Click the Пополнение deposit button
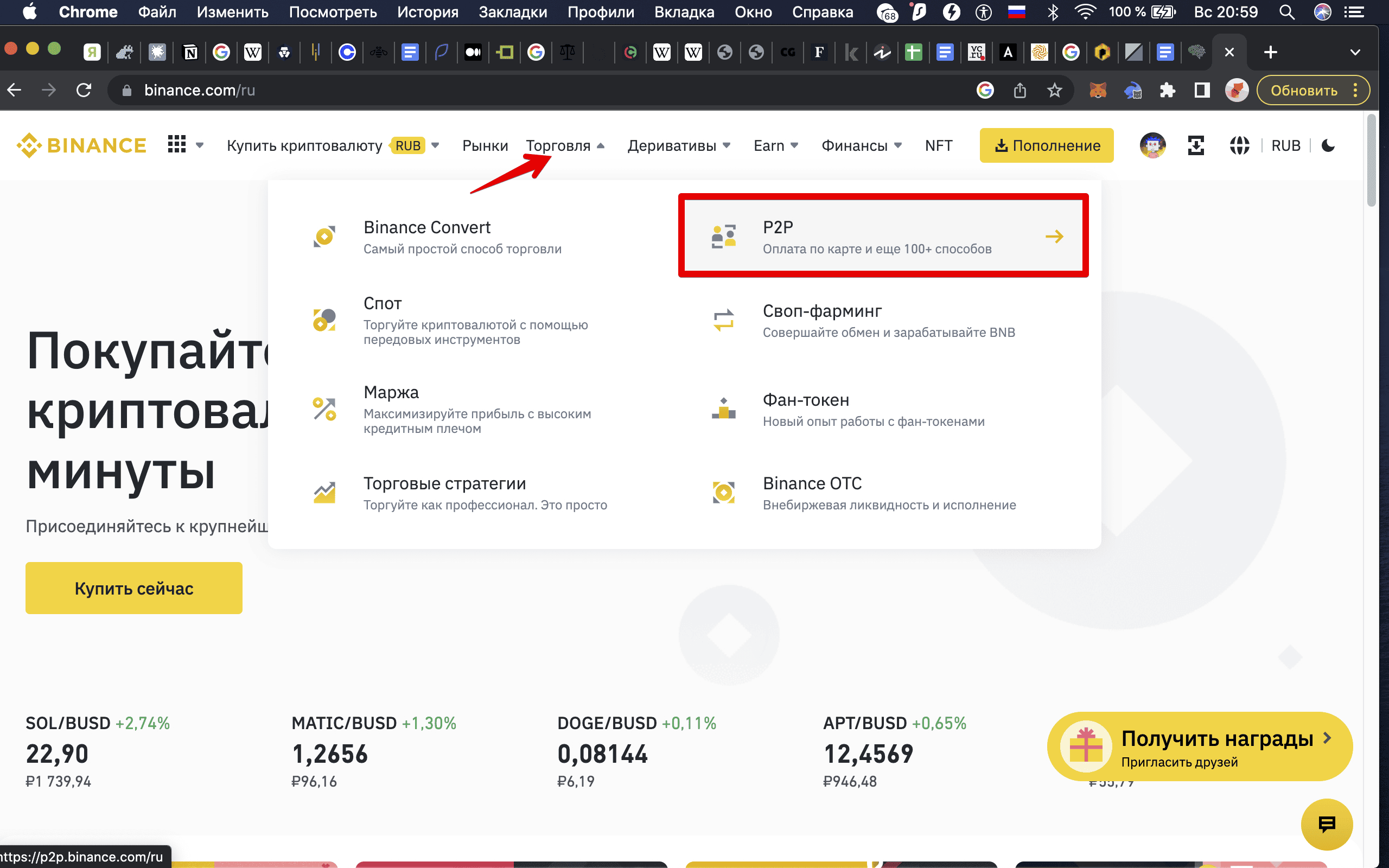 (1046, 145)
